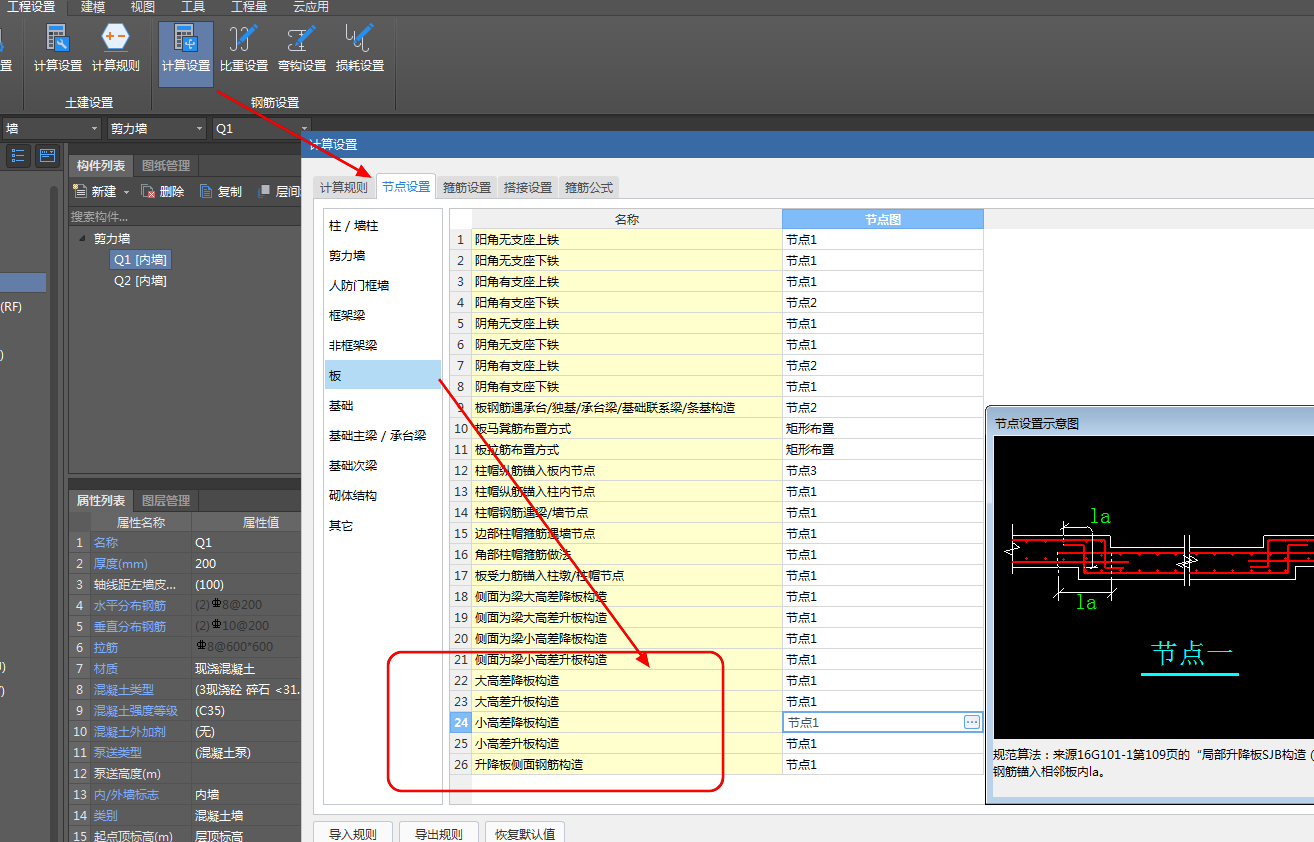Open ellipsis button in row 24 node cell
Viewport: 1314px width, 842px height.
point(972,722)
